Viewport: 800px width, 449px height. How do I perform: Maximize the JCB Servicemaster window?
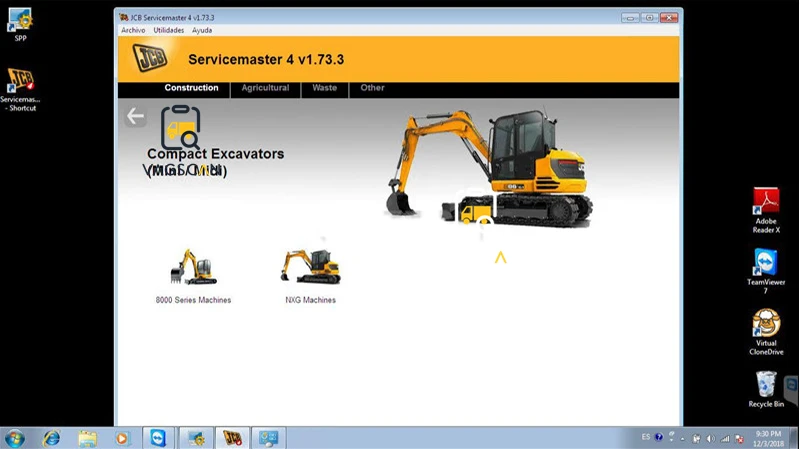[649, 18]
